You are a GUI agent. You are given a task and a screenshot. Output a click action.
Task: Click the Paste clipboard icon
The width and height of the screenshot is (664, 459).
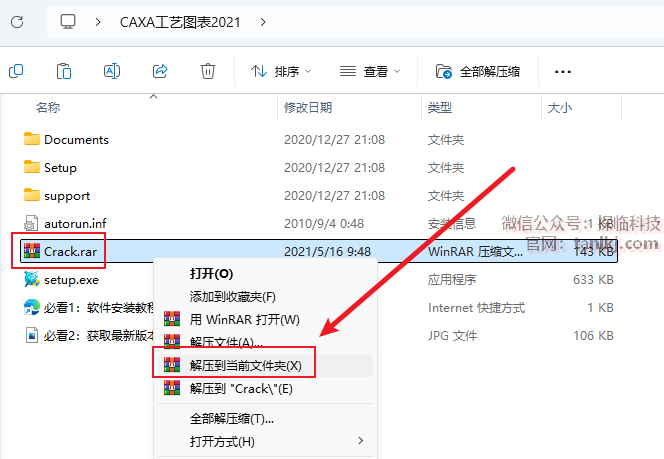pyautogui.click(x=64, y=71)
